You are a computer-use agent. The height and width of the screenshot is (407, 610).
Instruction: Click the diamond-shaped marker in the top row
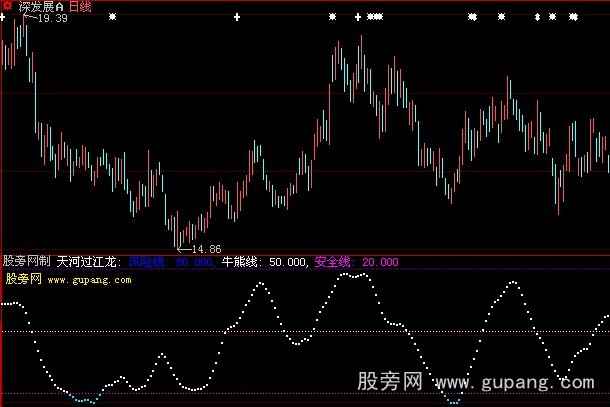(537, 17)
